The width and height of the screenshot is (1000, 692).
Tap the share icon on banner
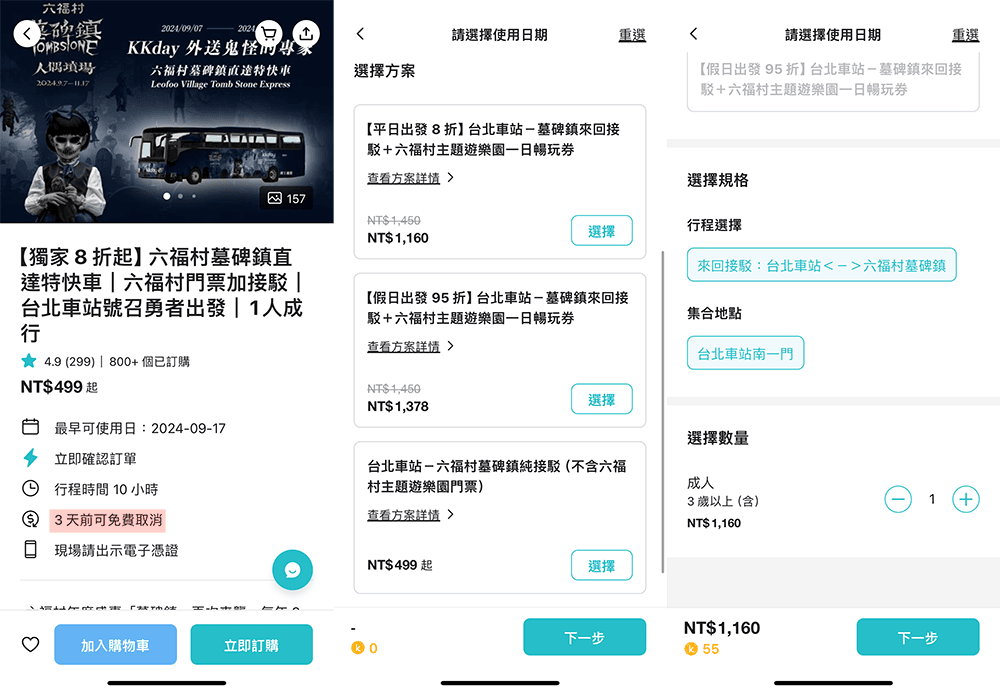point(306,33)
